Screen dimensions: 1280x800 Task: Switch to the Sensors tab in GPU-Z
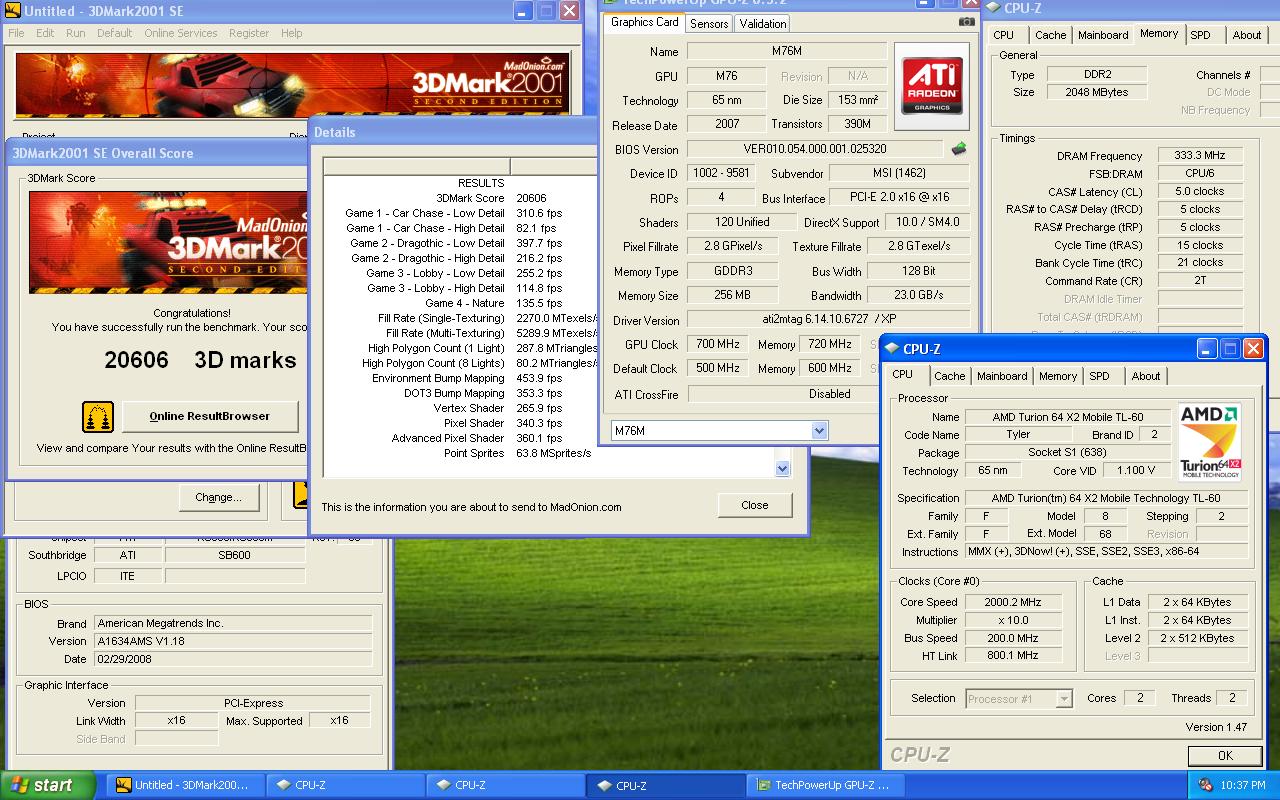[709, 24]
